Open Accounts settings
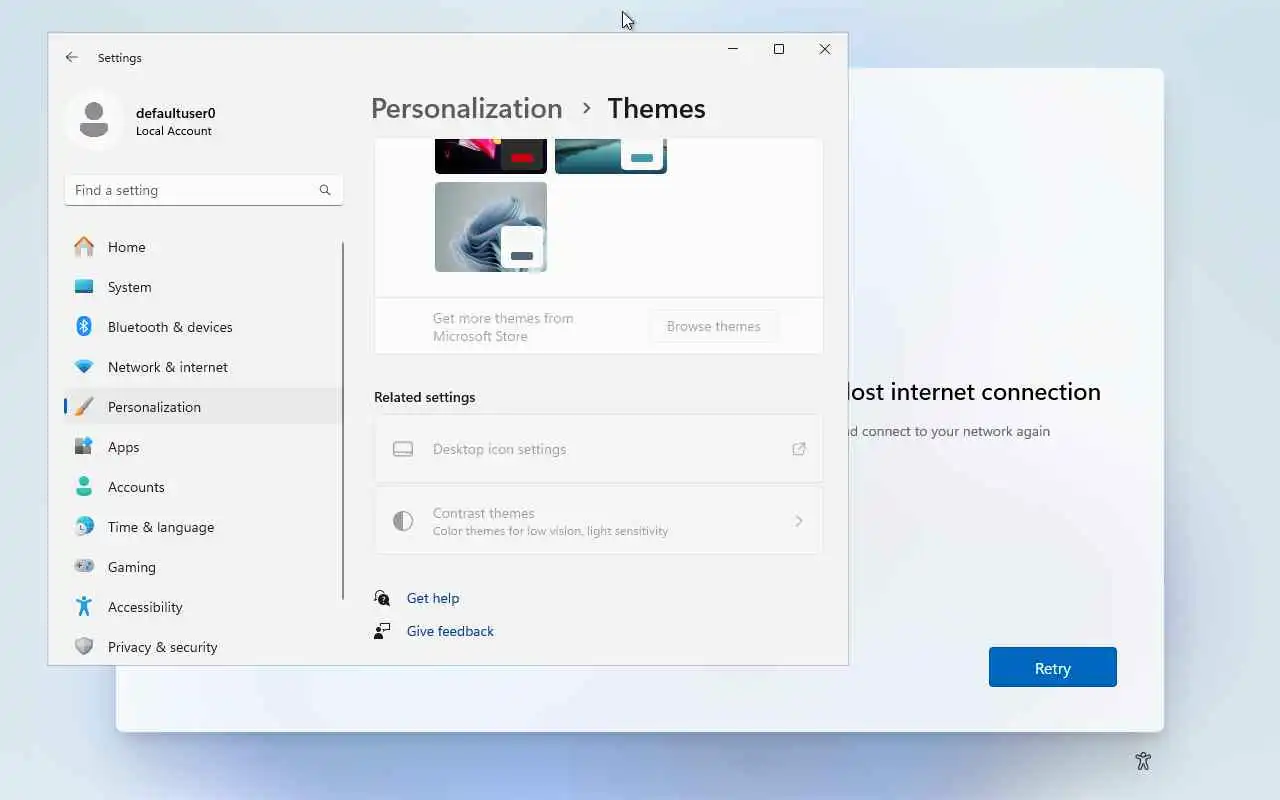Image resolution: width=1280 pixels, height=800 pixels. [203, 487]
